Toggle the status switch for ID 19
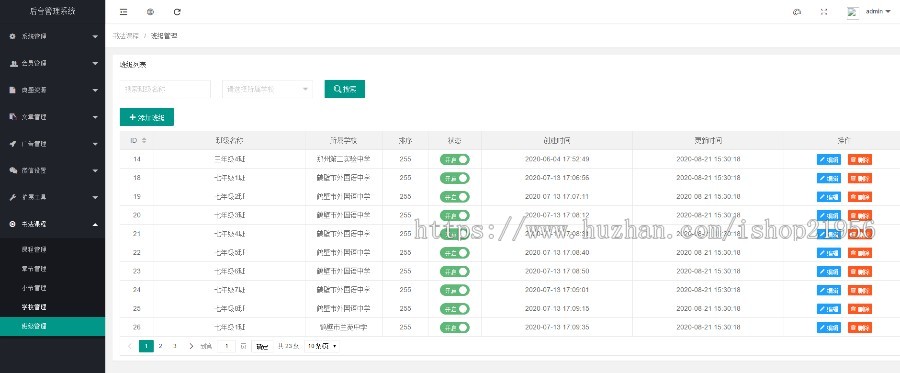This screenshot has height=373, width=900. (455, 197)
